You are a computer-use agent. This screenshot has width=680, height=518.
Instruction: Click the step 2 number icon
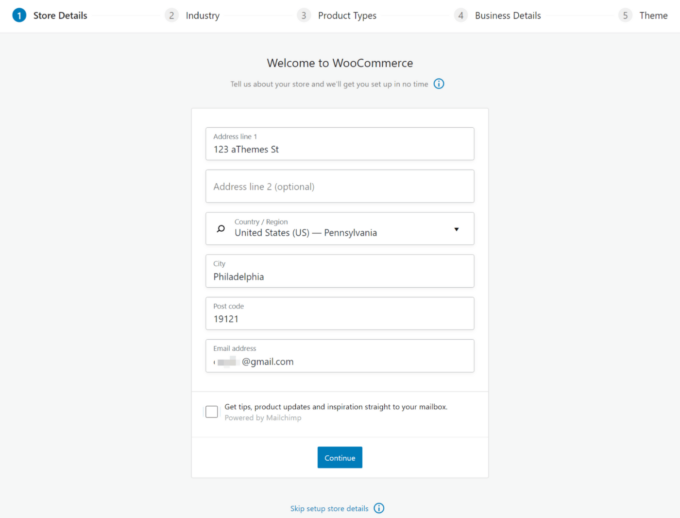coord(172,16)
